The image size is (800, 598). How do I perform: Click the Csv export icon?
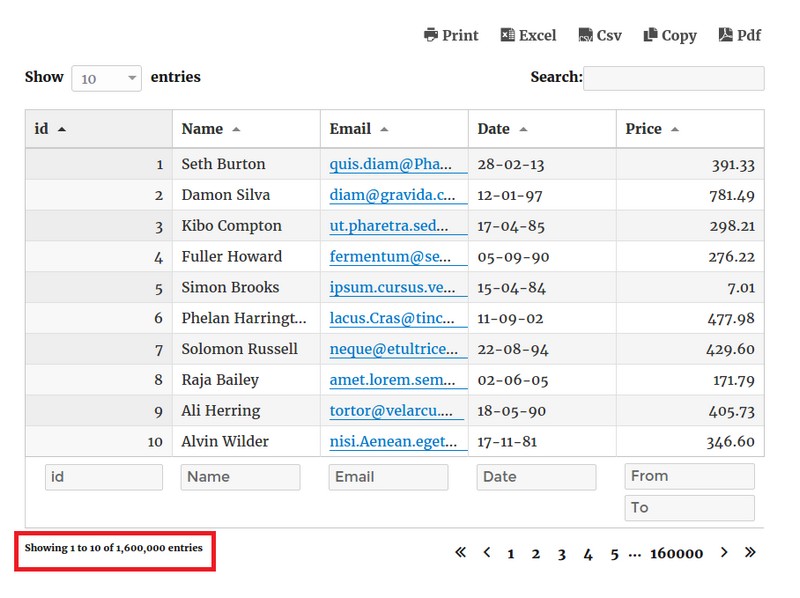click(x=586, y=35)
